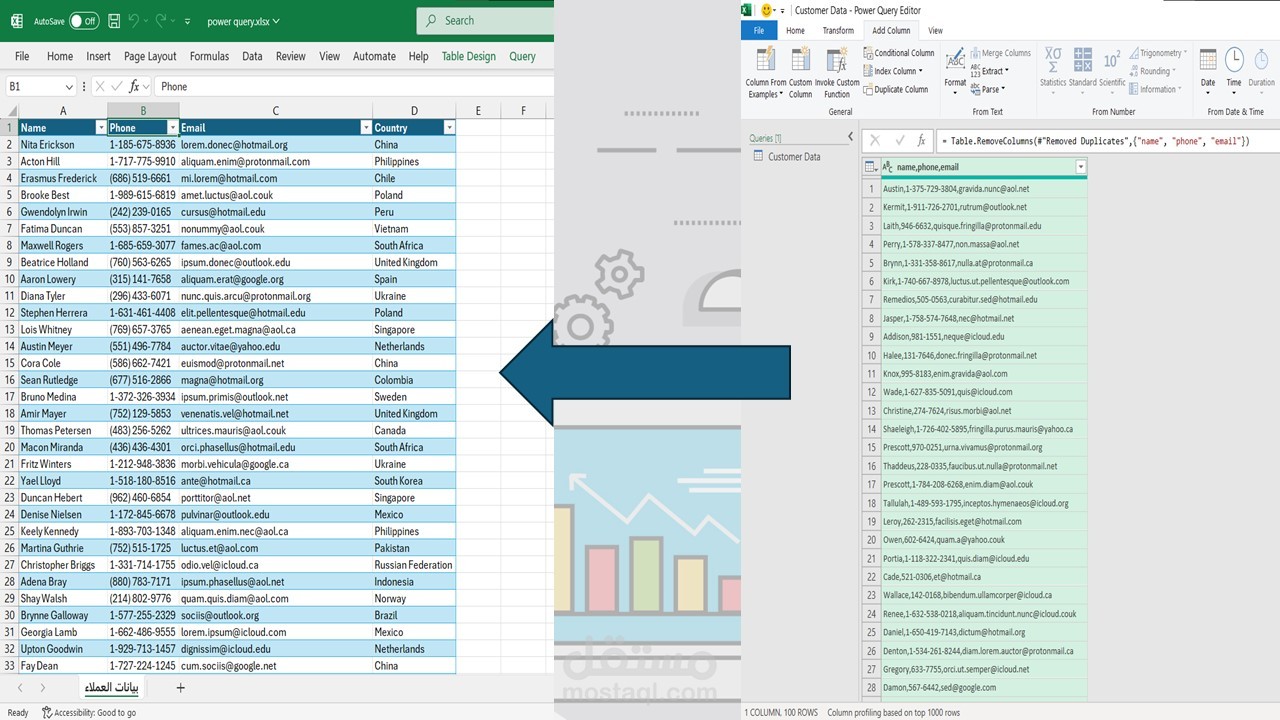Image resolution: width=1280 pixels, height=720 pixels.
Task: Open the Excel File menu
Action: 22,56
